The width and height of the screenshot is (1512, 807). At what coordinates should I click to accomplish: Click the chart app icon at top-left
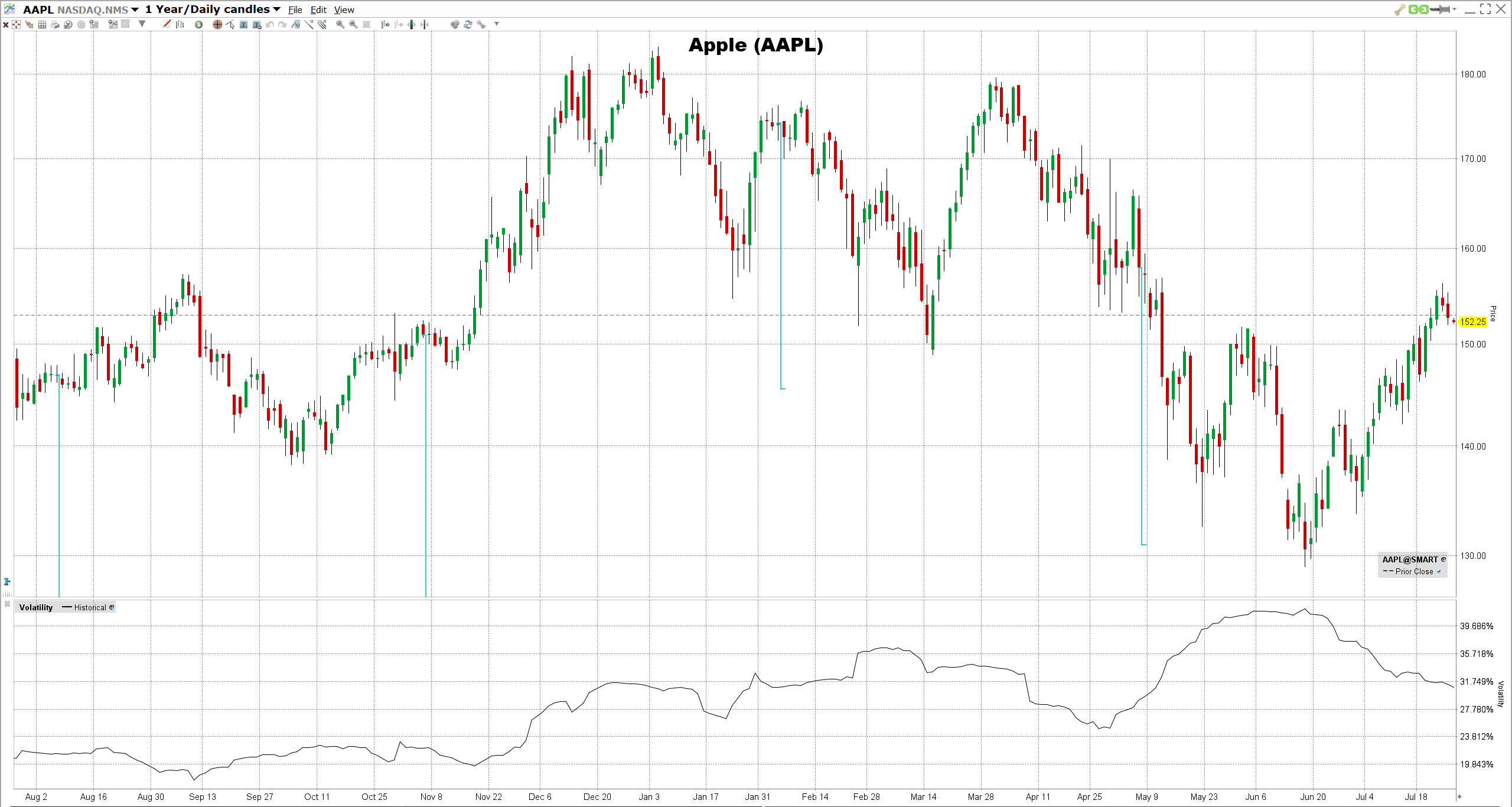pyautogui.click(x=9, y=9)
